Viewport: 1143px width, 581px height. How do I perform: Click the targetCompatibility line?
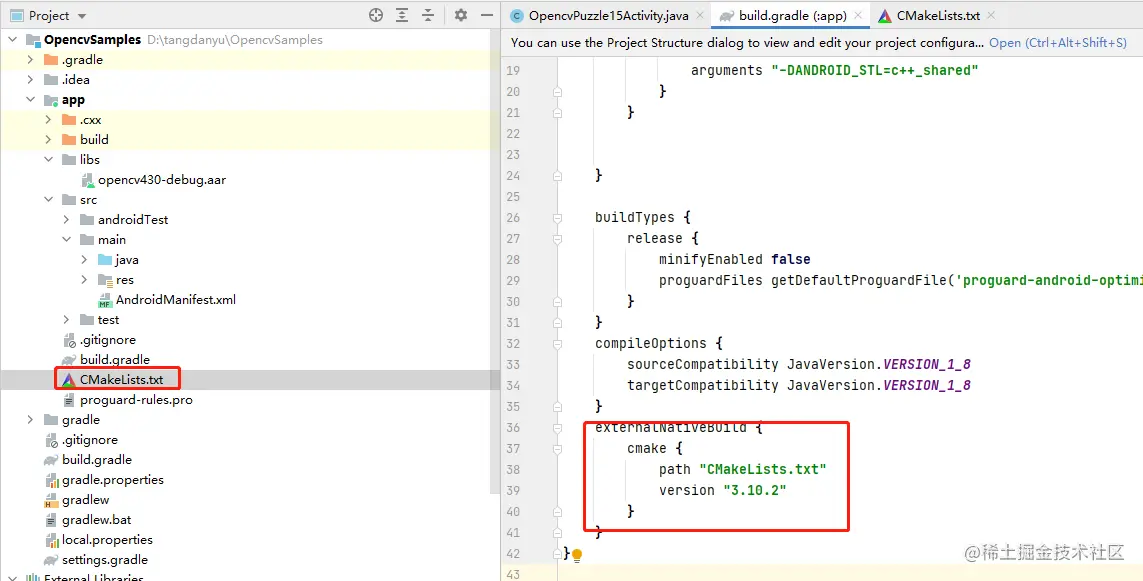click(799, 385)
